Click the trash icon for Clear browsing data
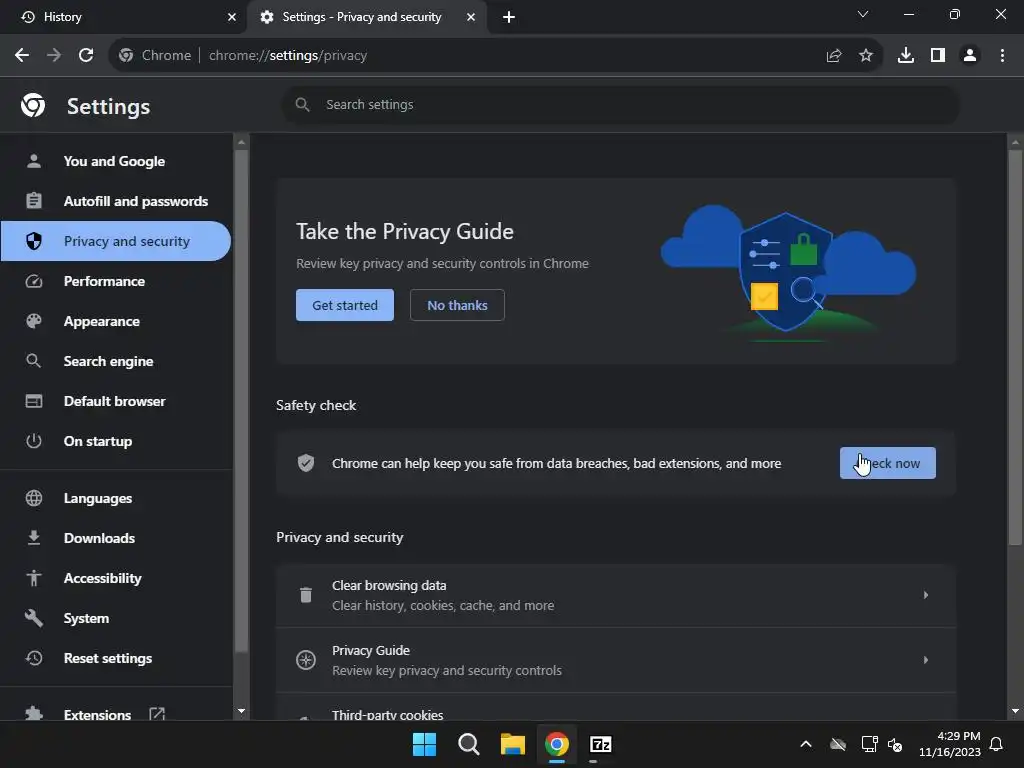Viewport: 1024px width, 768px height. point(306,595)
